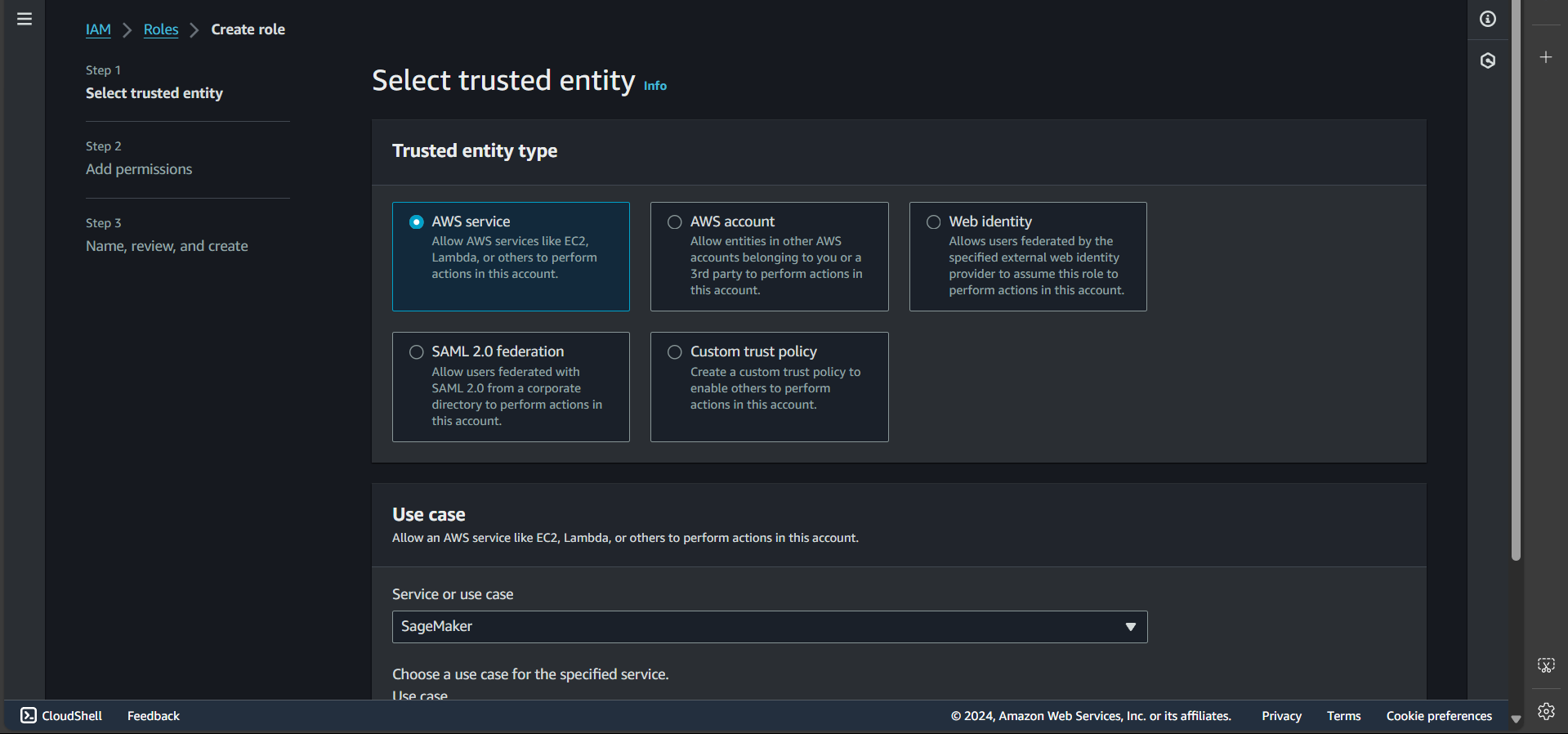Open the hamburger navigation menu
The height and width of the screenshot is (734, 1568).
coord(25,19)
